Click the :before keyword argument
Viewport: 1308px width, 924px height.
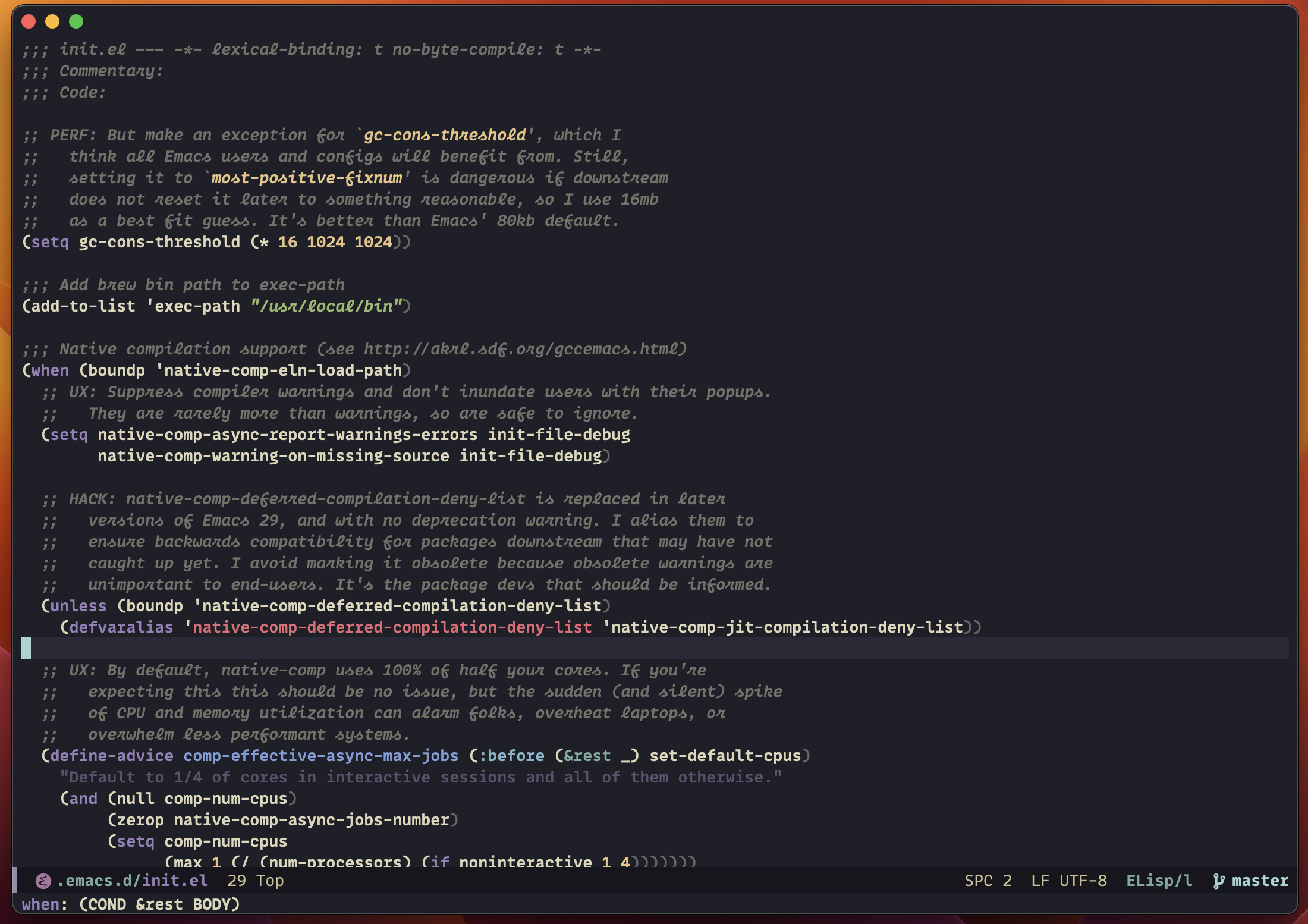pos(511,756)
